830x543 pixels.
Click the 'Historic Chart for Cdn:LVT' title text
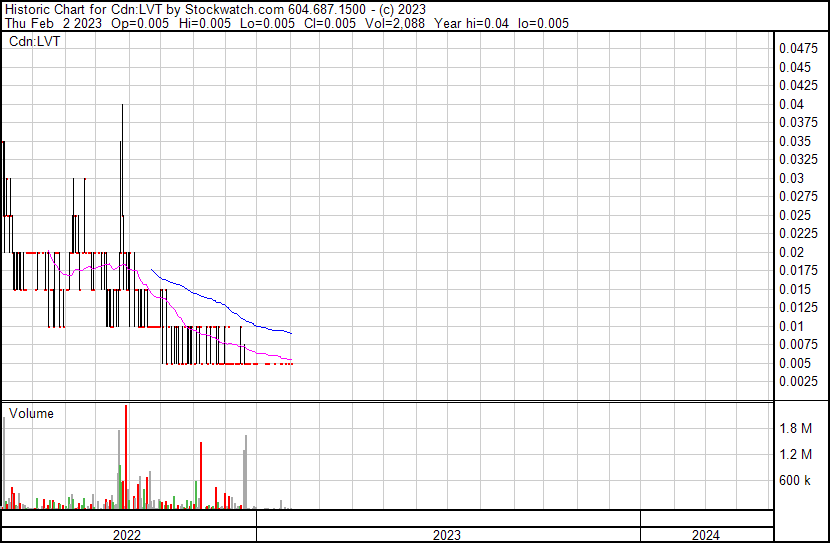pos(84,10)
